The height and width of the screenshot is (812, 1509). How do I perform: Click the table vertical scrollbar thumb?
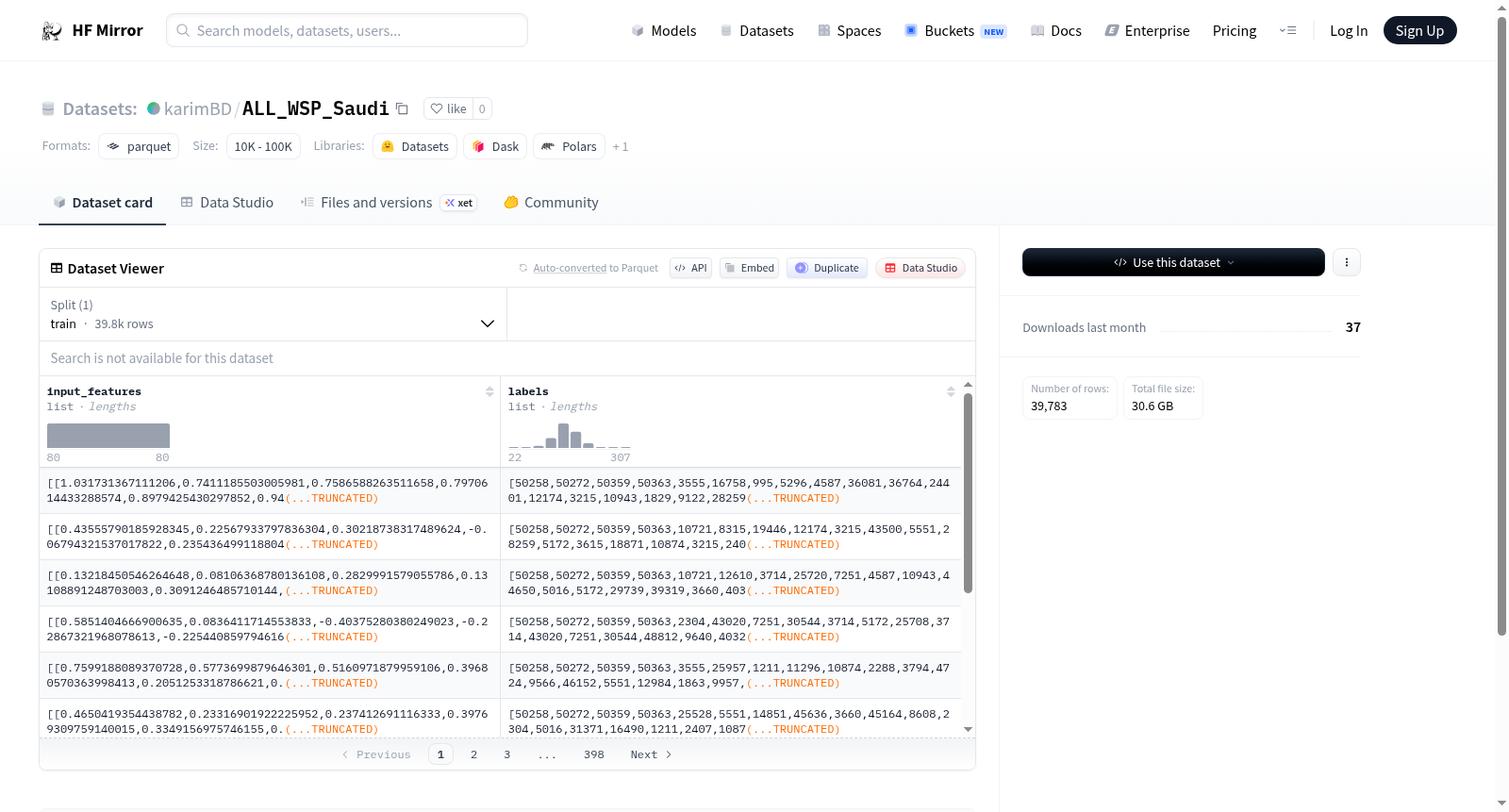point(968,493)
